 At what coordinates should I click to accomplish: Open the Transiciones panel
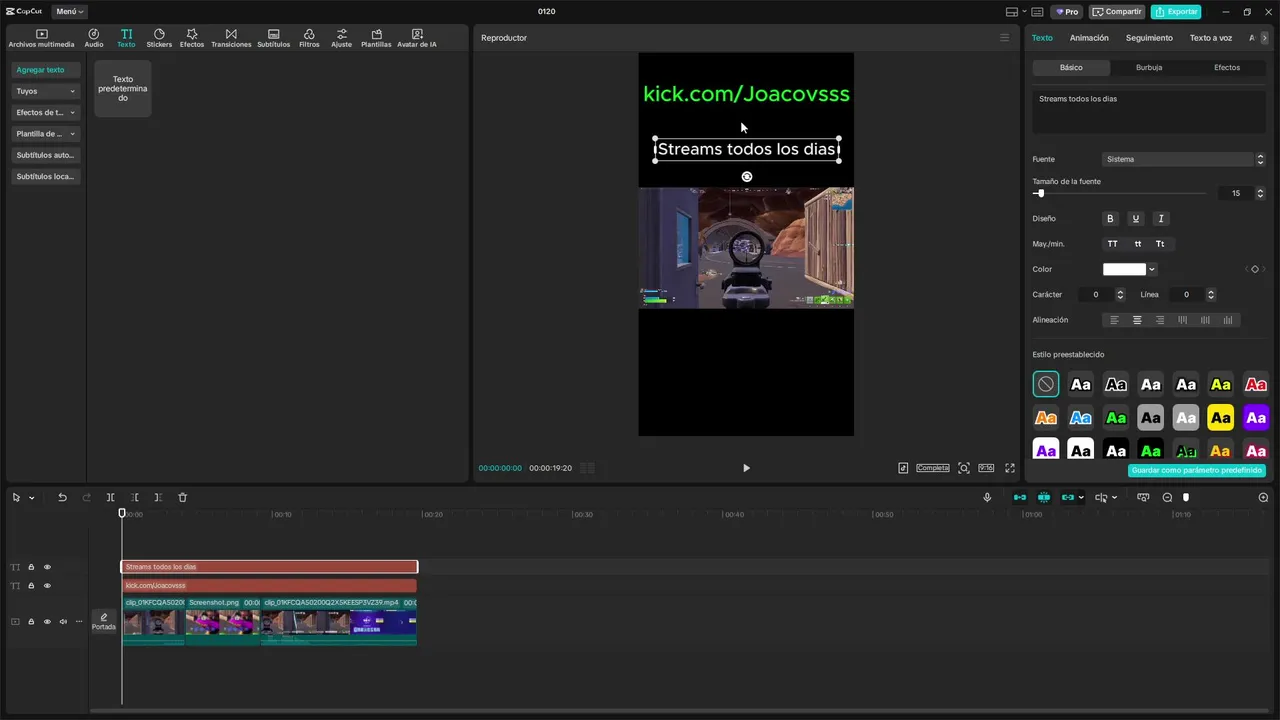231,38
